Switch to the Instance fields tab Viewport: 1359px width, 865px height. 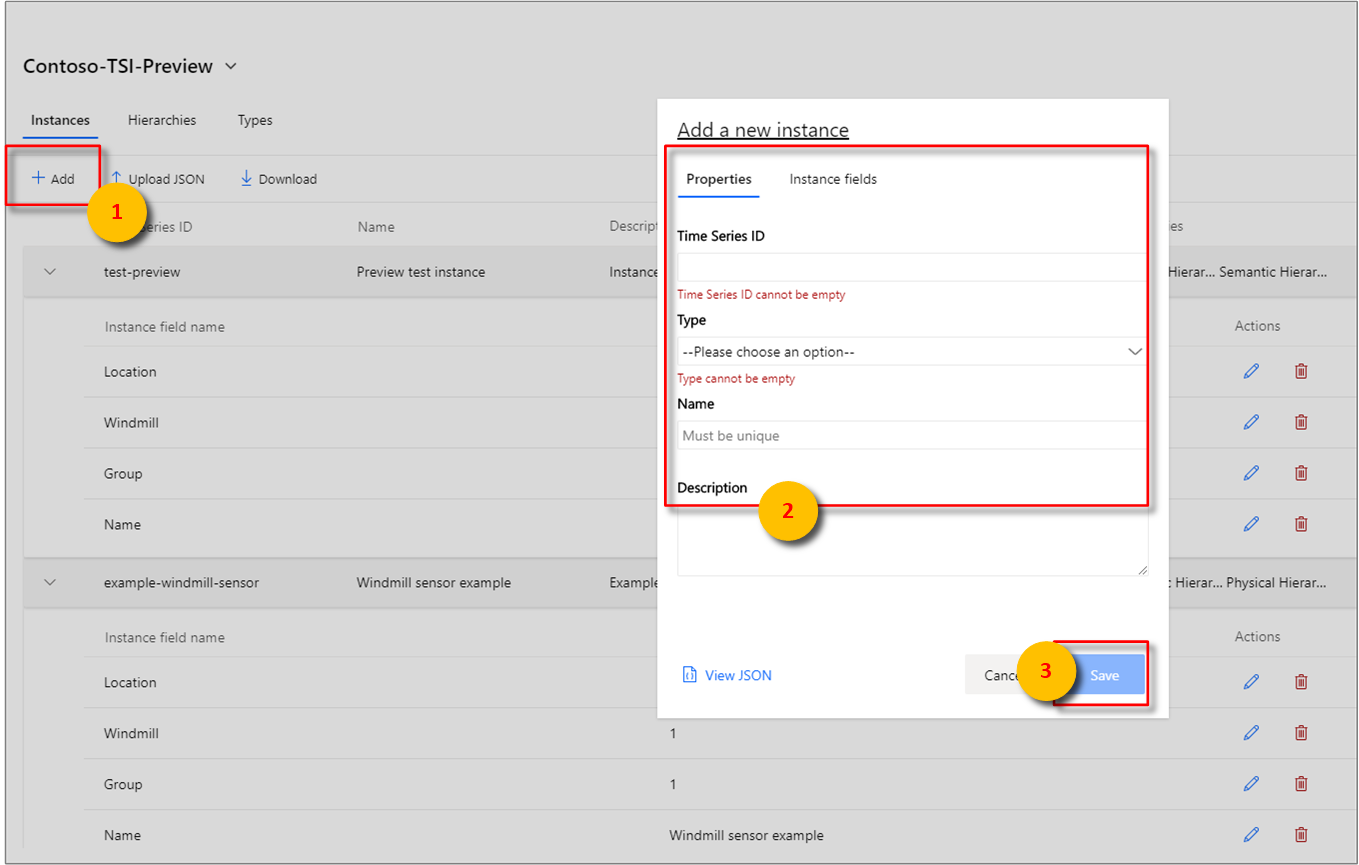832,179
